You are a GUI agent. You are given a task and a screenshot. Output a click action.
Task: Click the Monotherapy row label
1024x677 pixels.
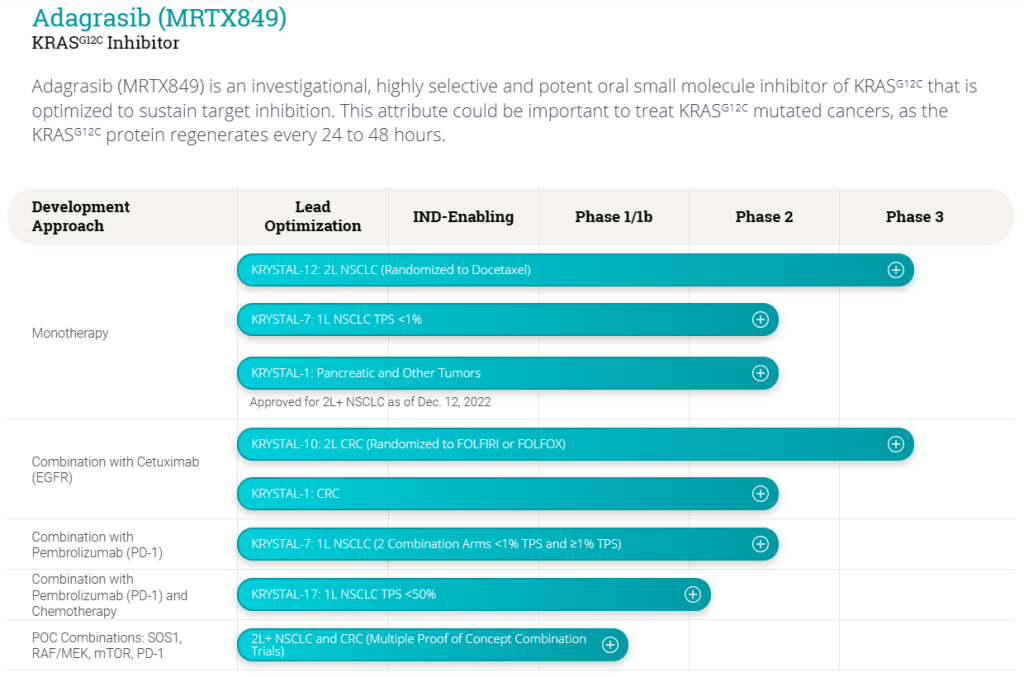(70, 333)
